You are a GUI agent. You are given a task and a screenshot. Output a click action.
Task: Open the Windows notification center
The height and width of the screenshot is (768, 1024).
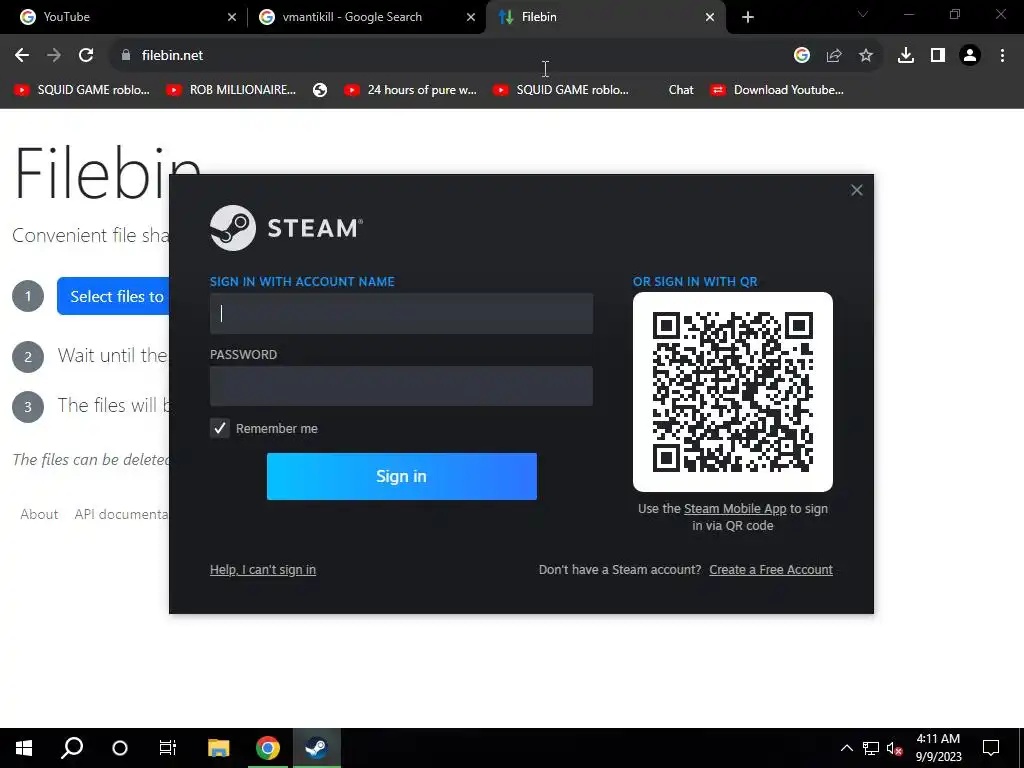point(991,748)
